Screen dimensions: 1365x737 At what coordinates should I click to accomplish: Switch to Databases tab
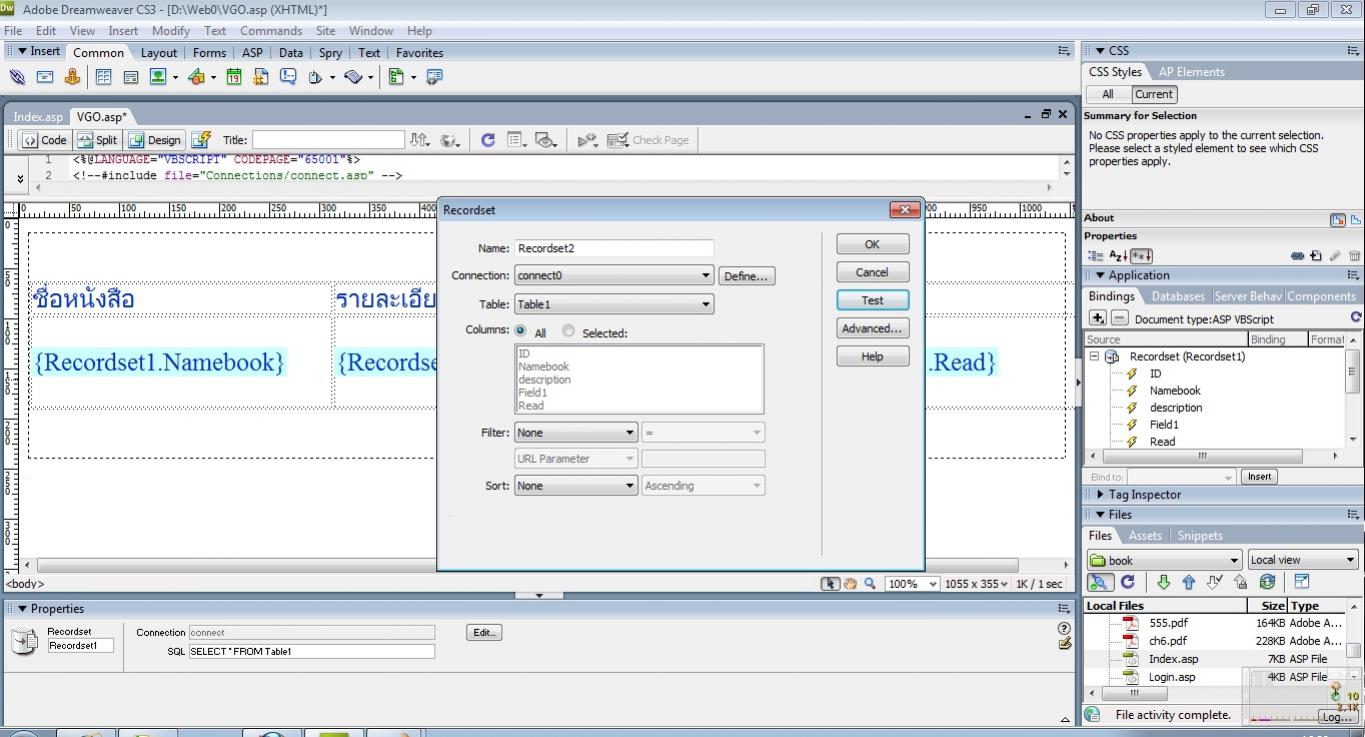coord(1178,296)
